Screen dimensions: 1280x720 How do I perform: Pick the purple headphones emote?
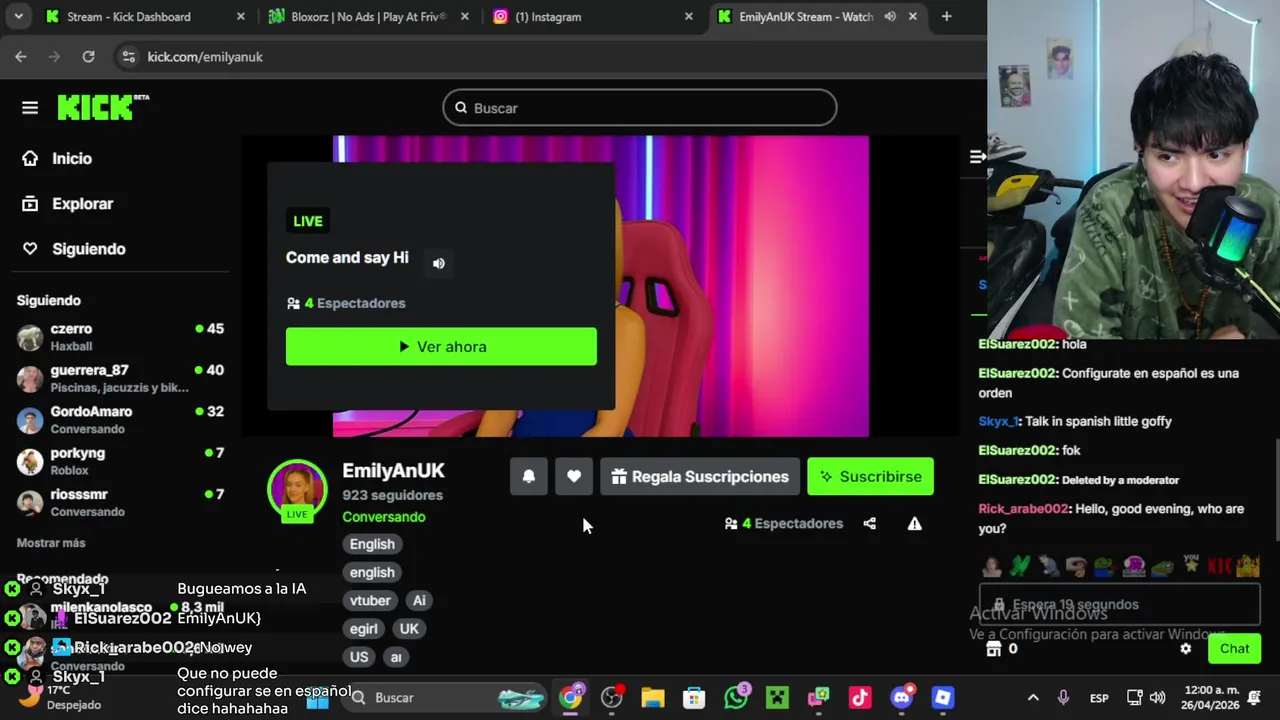click(1134, 567)
